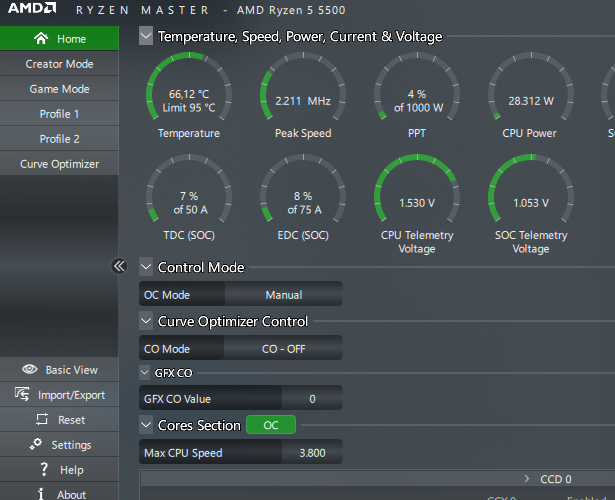Click Max CPU Speed value 3.800
This screenshot has width=615, height=500.
(x=312, y=453)
